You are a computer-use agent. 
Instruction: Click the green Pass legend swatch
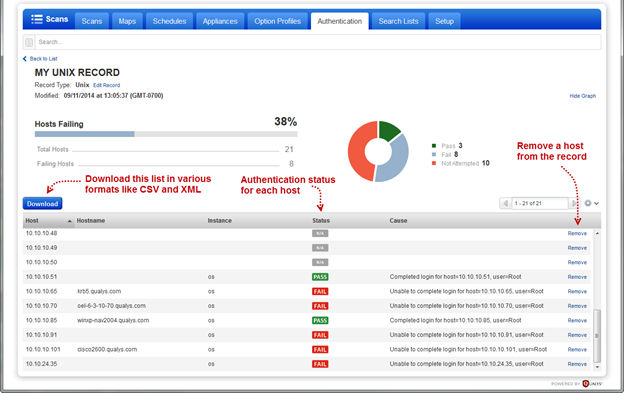[434, 146]
